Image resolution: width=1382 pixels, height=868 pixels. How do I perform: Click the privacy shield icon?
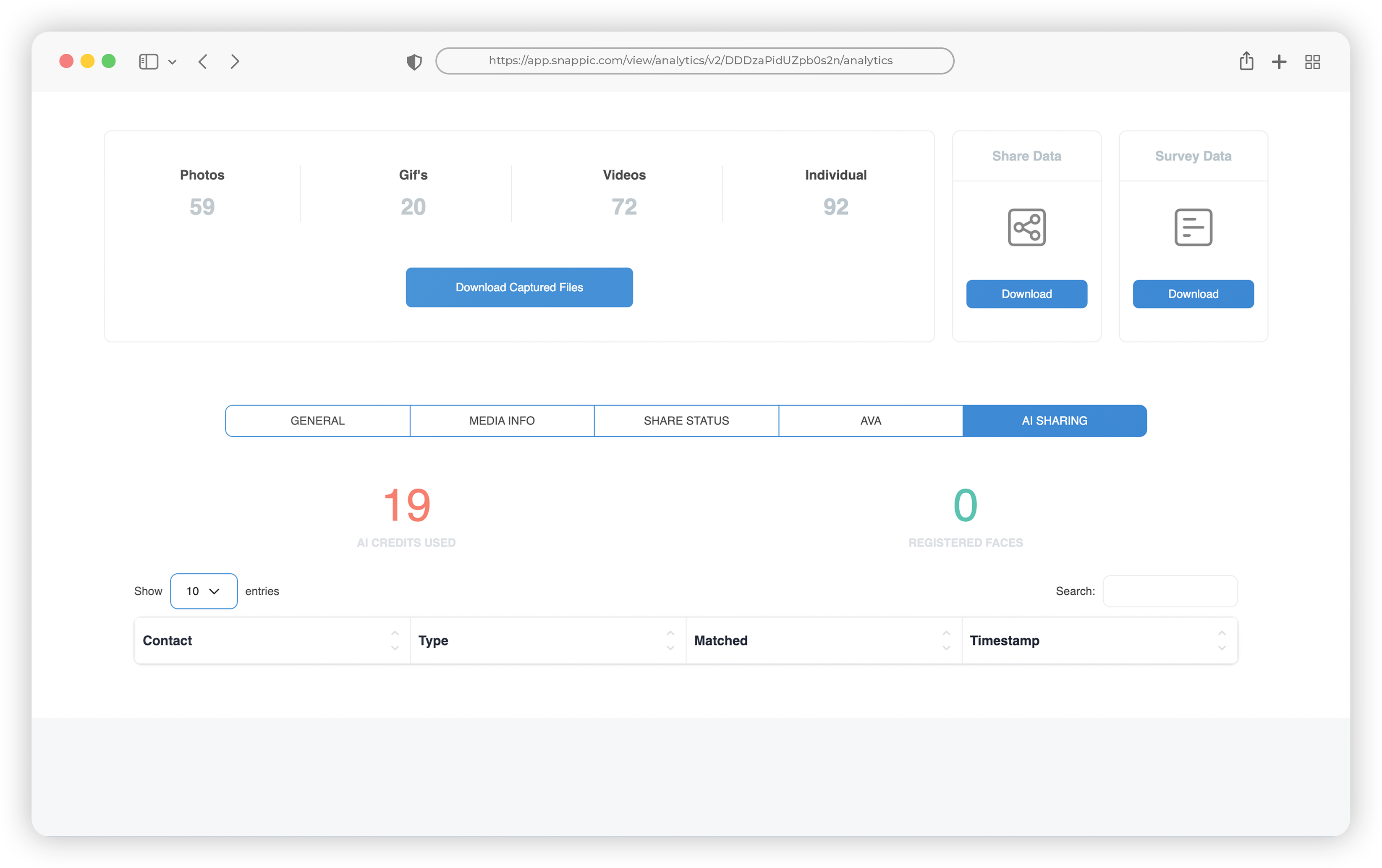[414, 61]
